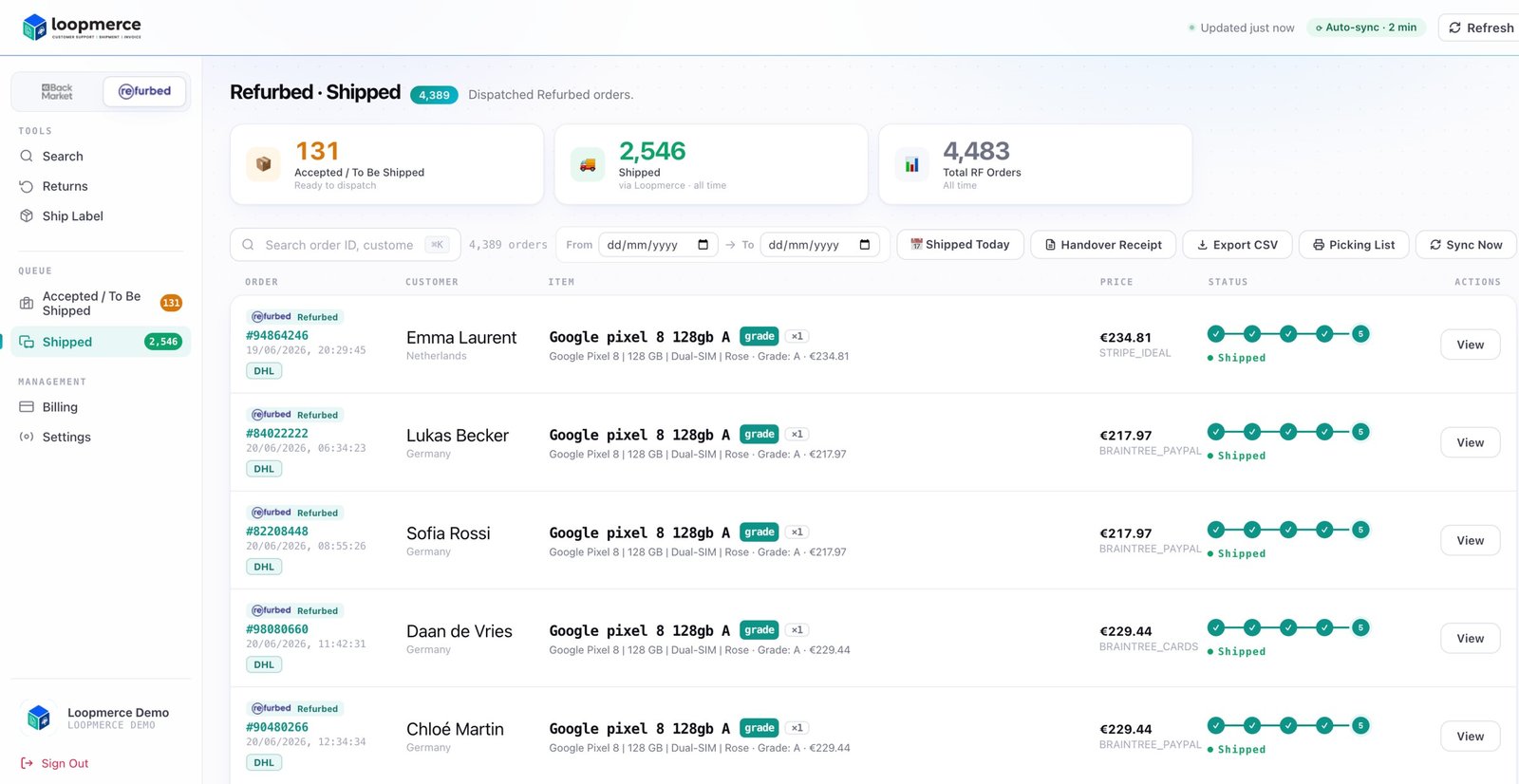View Sofia Rossi's order
The width and height of the screenshot is (1519, 784).
(1470, 540)
